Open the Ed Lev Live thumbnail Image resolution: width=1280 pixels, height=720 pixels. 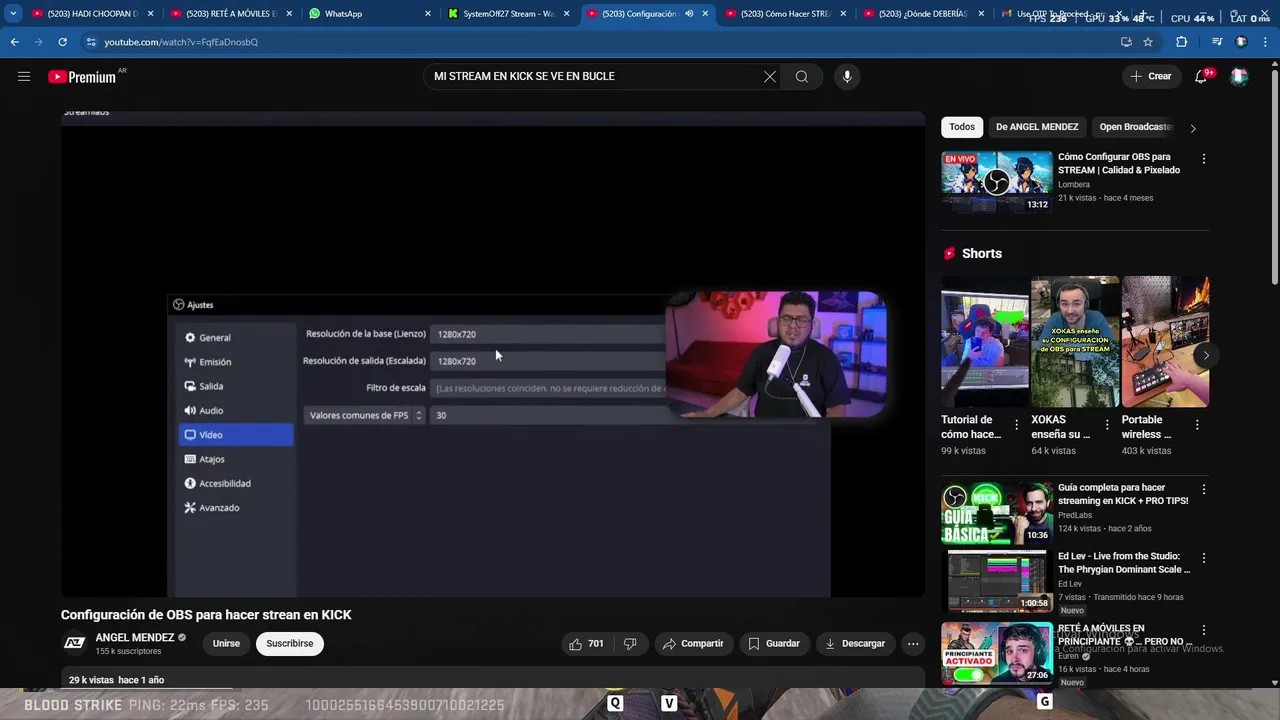point(996,581)
